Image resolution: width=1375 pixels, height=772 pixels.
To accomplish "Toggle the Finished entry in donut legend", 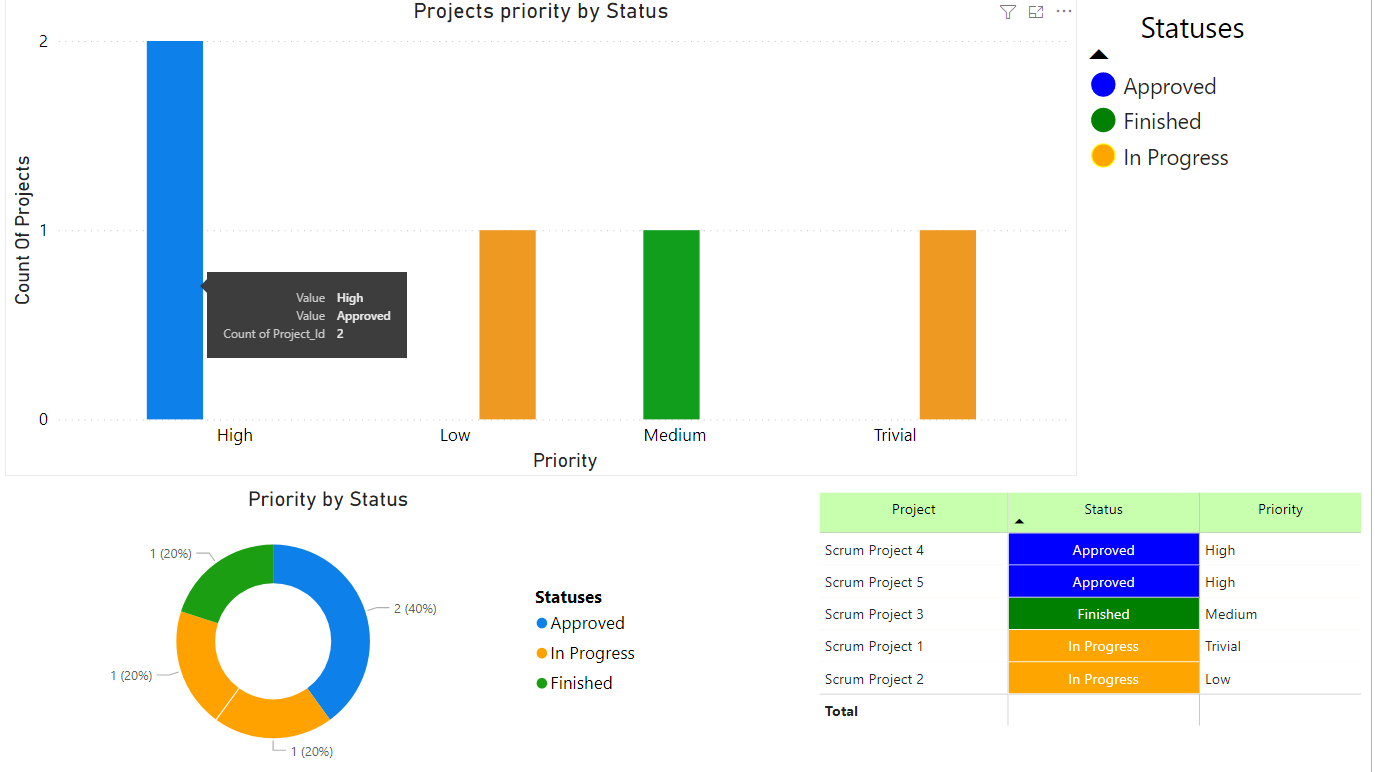I will 582,682.
